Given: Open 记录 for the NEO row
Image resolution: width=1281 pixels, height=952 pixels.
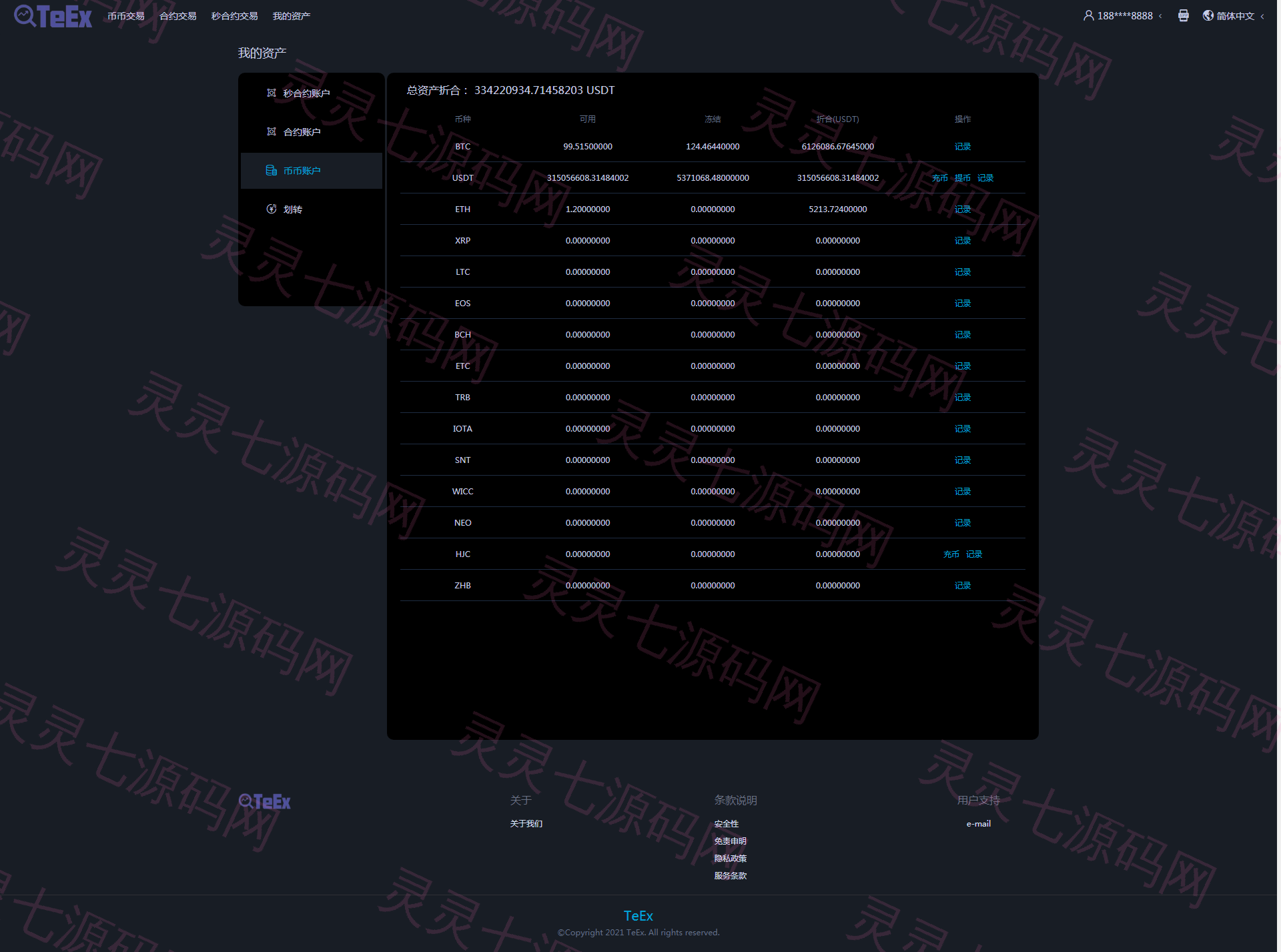Looking at the screenshot, I should [x=962, y=522].
